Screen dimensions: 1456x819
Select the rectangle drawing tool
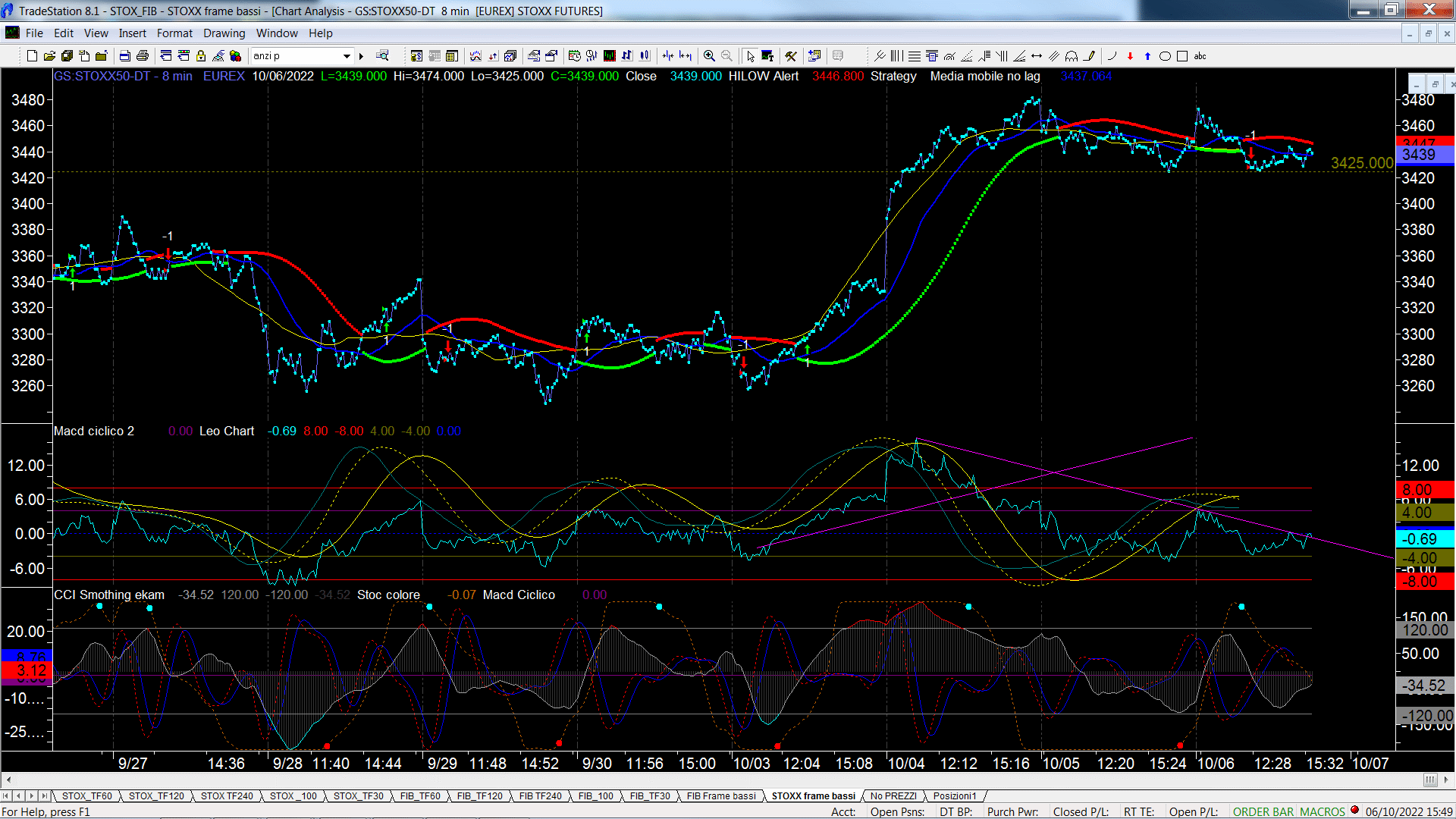(1182, 56)
